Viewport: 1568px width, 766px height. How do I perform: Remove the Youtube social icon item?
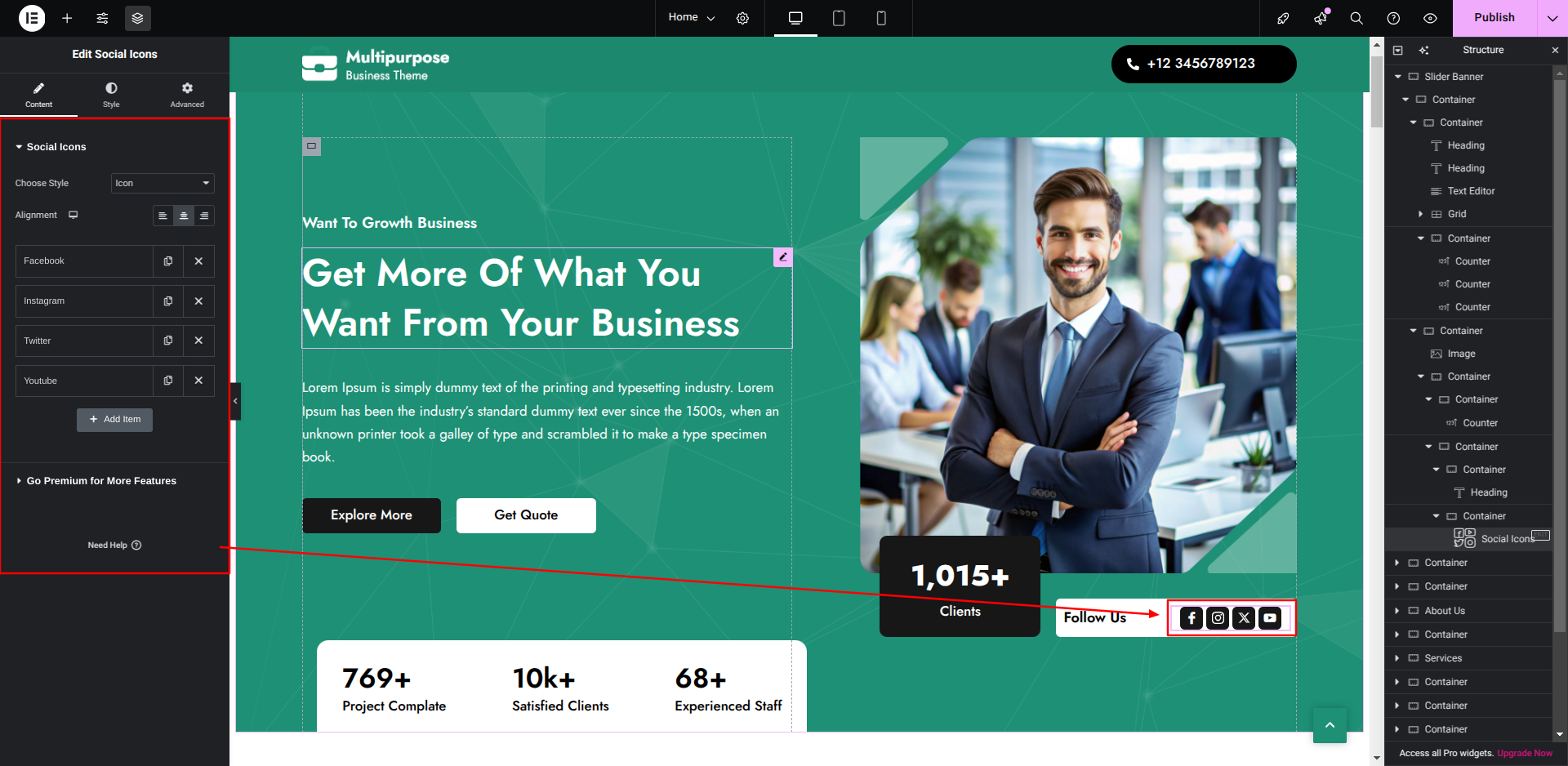(x=198, y=381)
